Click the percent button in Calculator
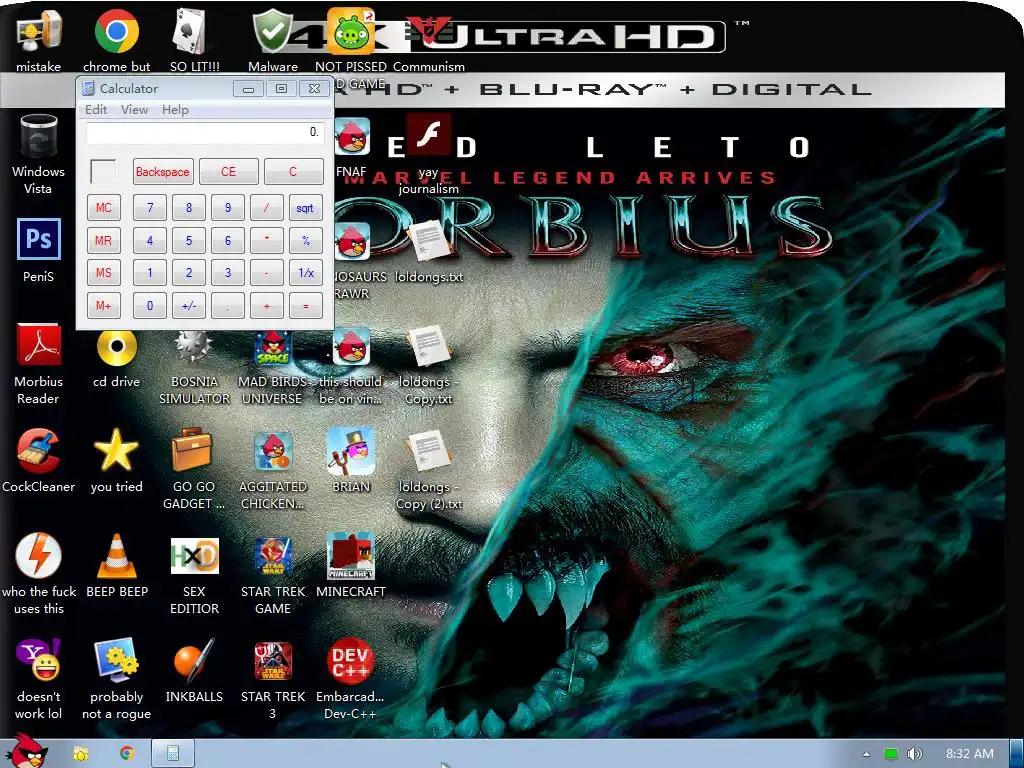 pos(306,240)
